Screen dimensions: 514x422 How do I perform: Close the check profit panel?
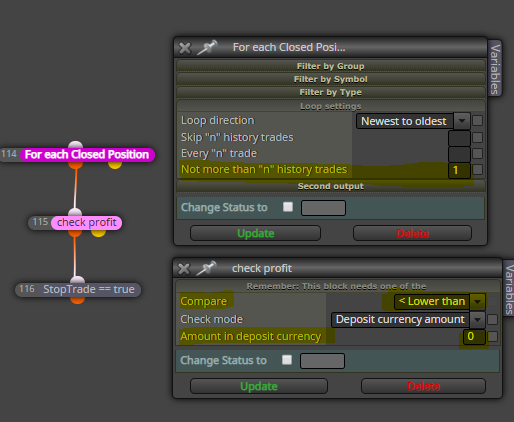coord(184,269)
